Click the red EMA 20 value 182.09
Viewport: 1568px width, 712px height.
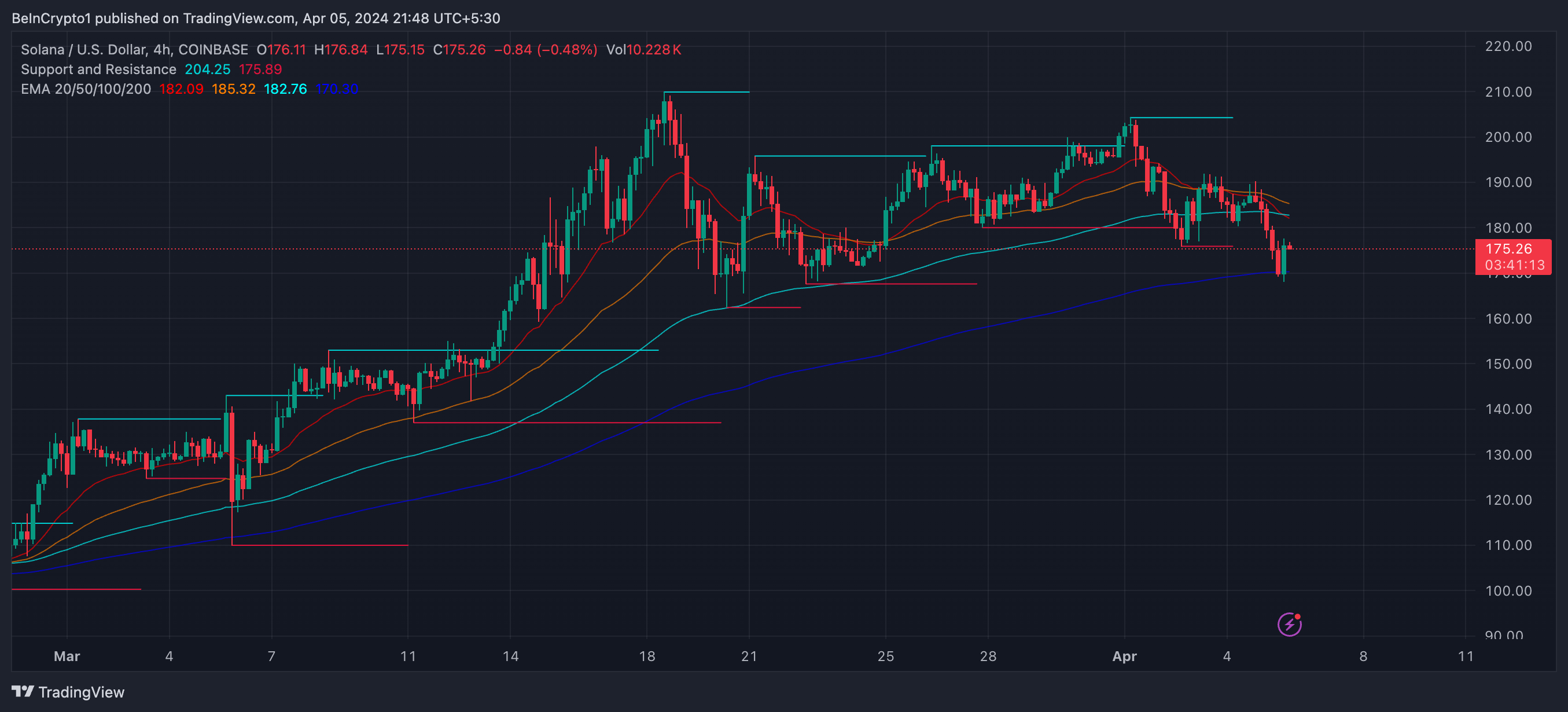tap(181, 89)
